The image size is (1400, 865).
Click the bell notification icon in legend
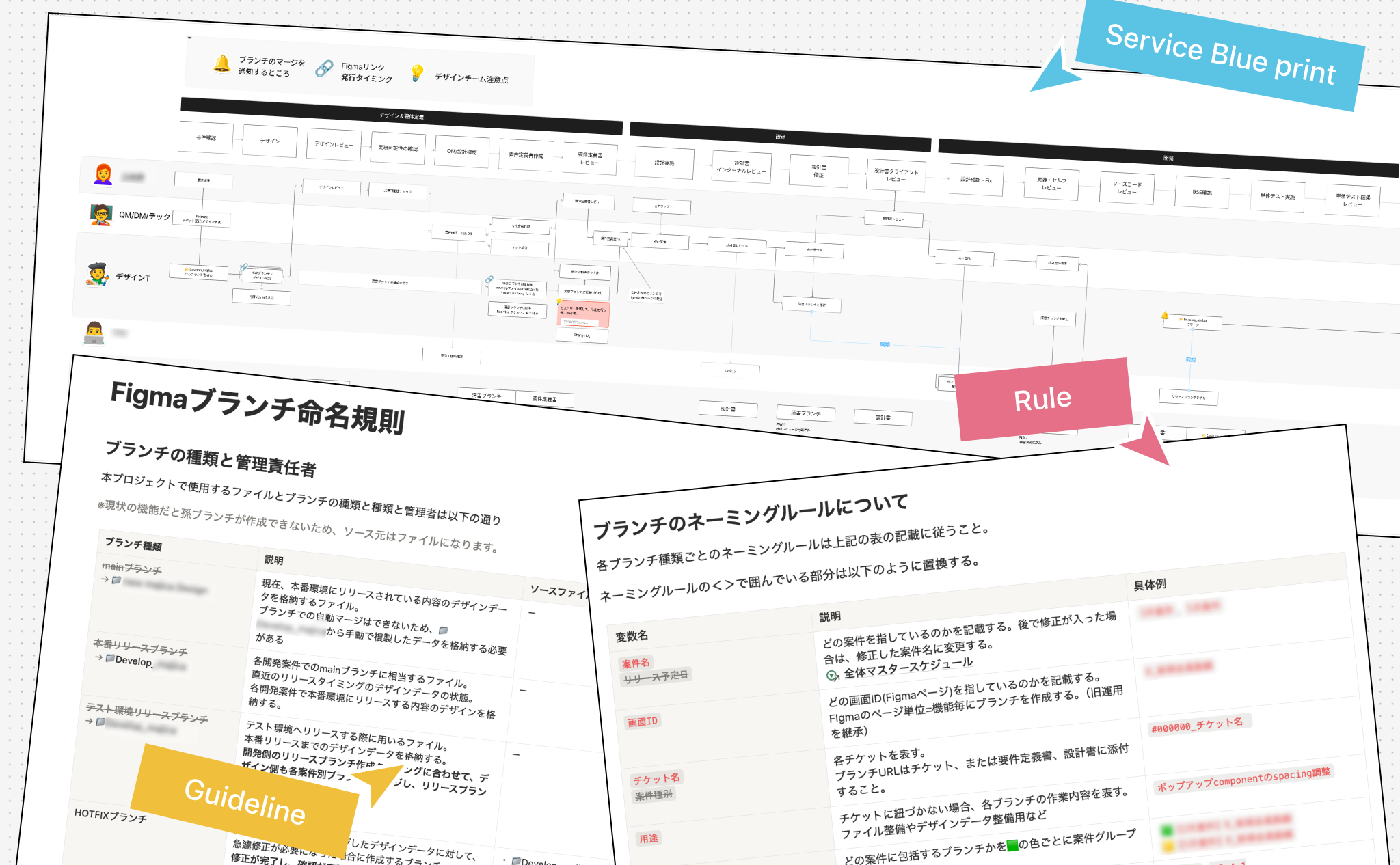(x=221, y=64)
